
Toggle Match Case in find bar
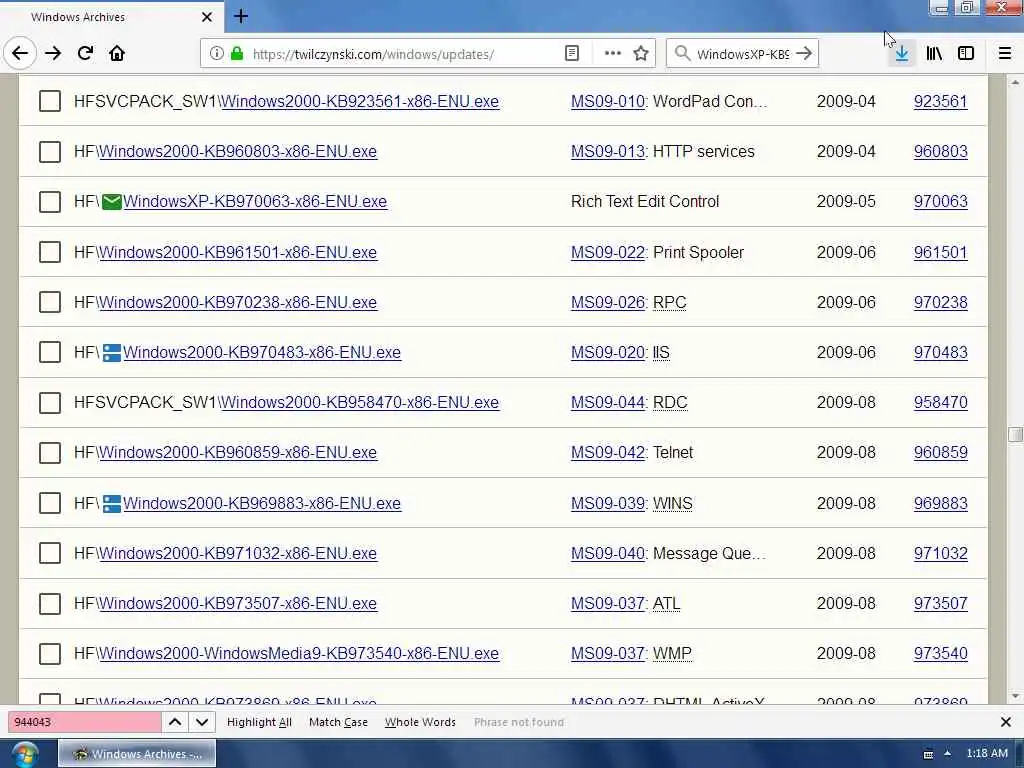pos(338,722)
